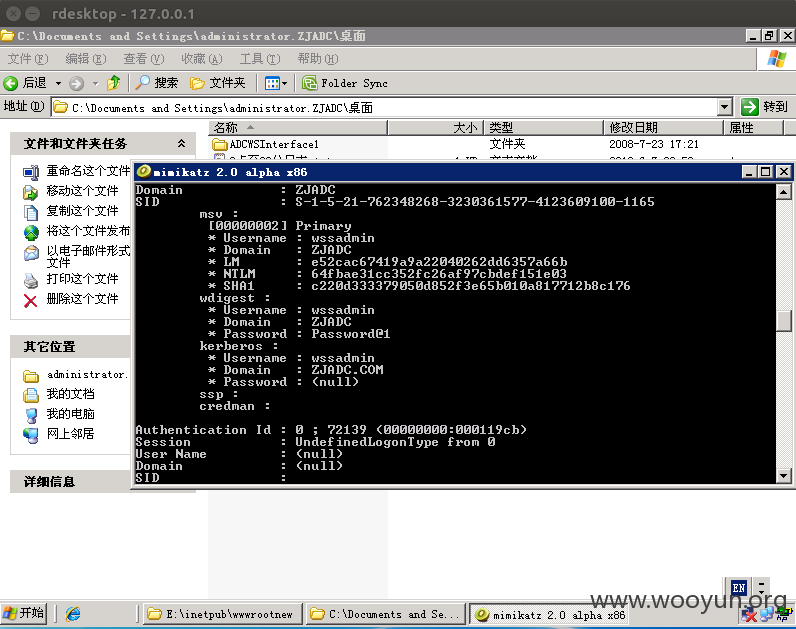
Task: Switch to C:\Documents and Se... taskbar window
Action: tap(385, 614)
